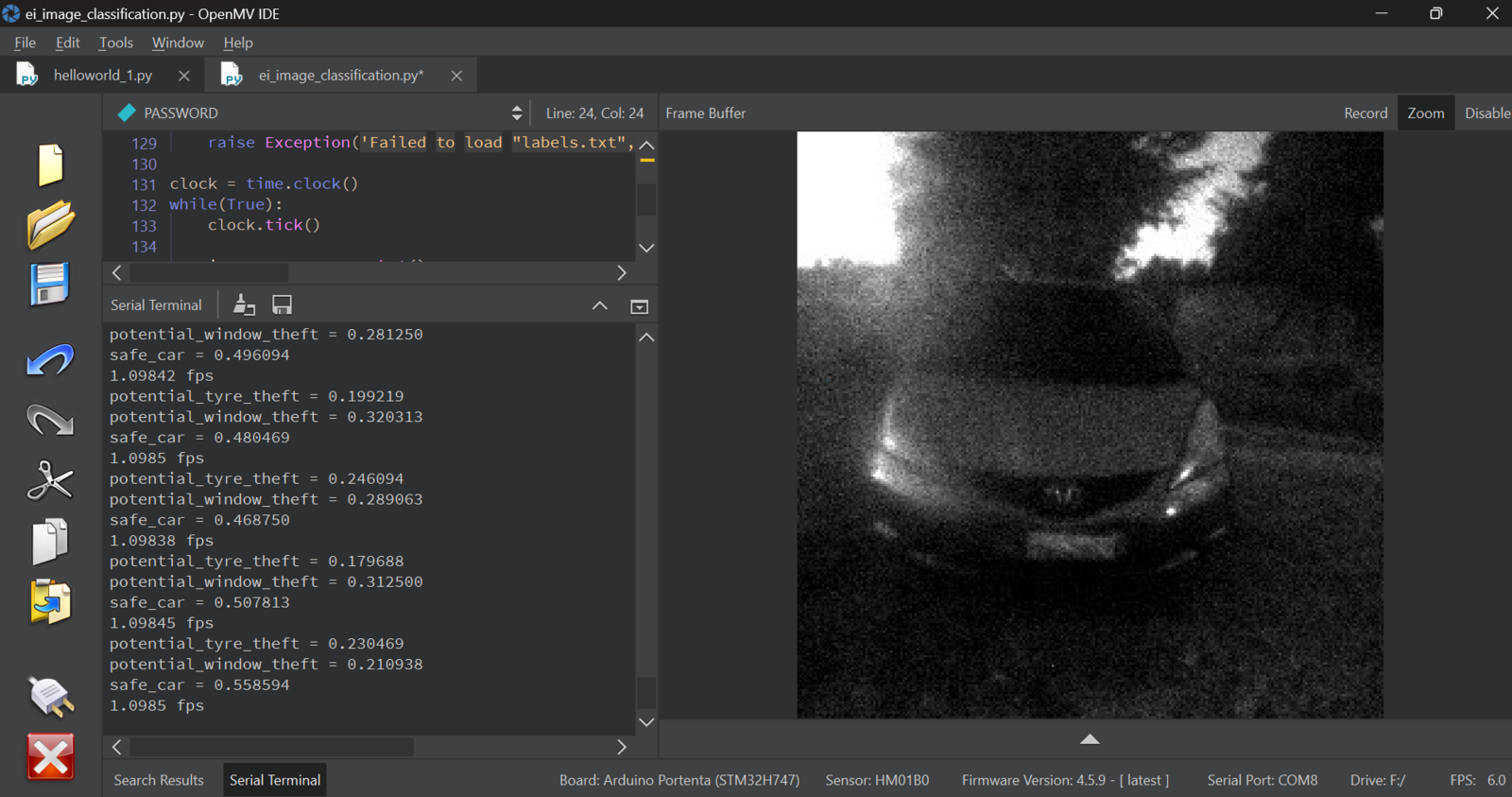This screenshot has width=1512, height=797.
Task: Click the Connect plug icon
Action: [x=50, y=697]
